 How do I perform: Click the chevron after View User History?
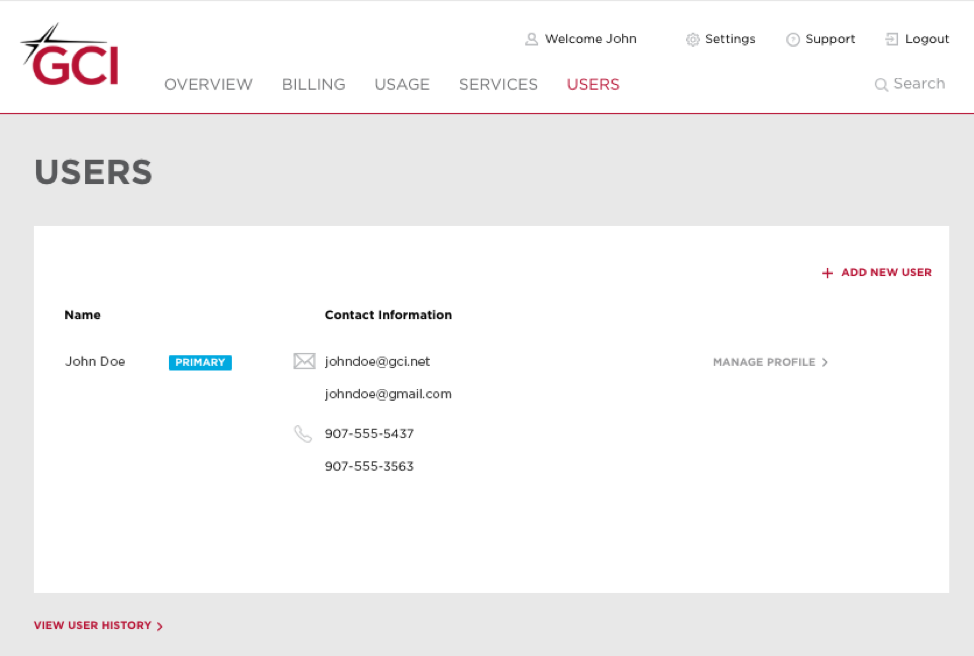[160, 626]
